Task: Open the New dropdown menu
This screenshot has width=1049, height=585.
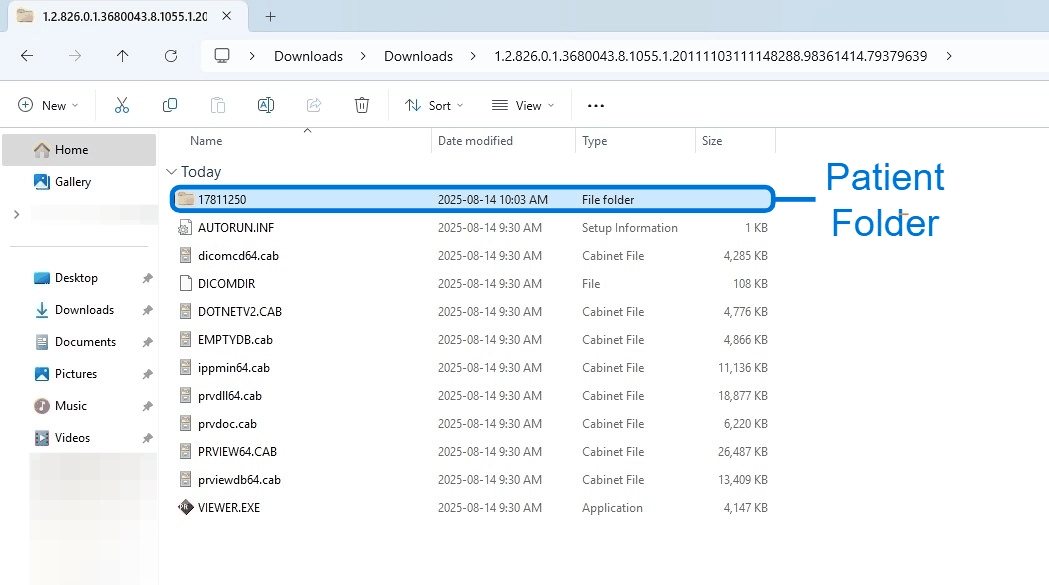Action: (x=48, y=105)
